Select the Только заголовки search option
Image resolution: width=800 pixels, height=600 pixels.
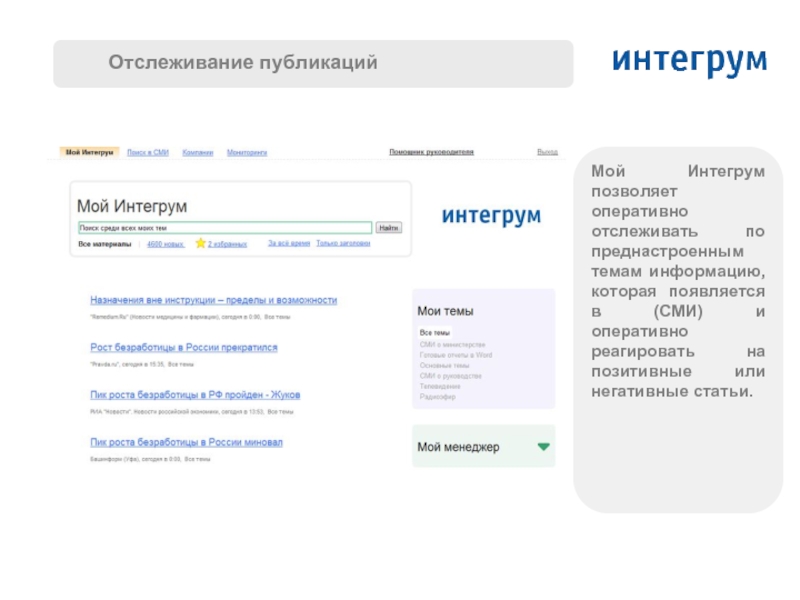[343, 243]
